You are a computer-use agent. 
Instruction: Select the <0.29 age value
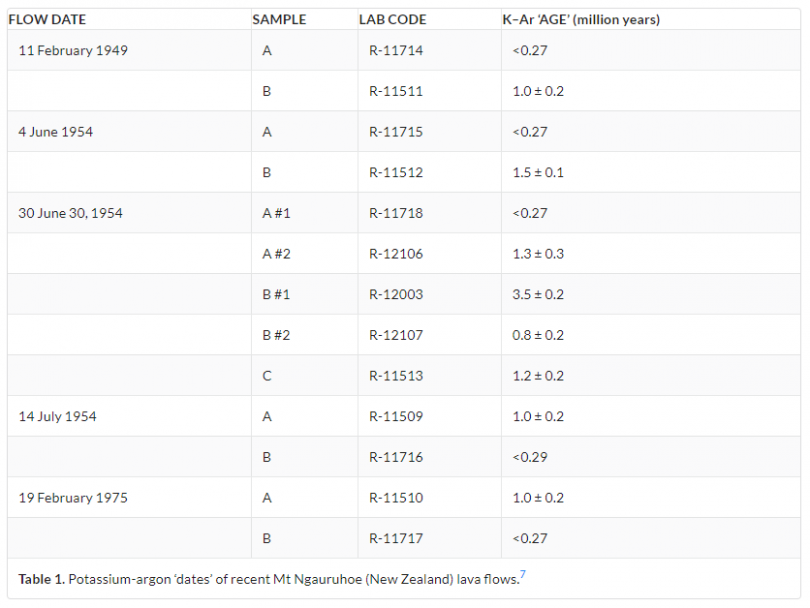click(x=529, y=457)
